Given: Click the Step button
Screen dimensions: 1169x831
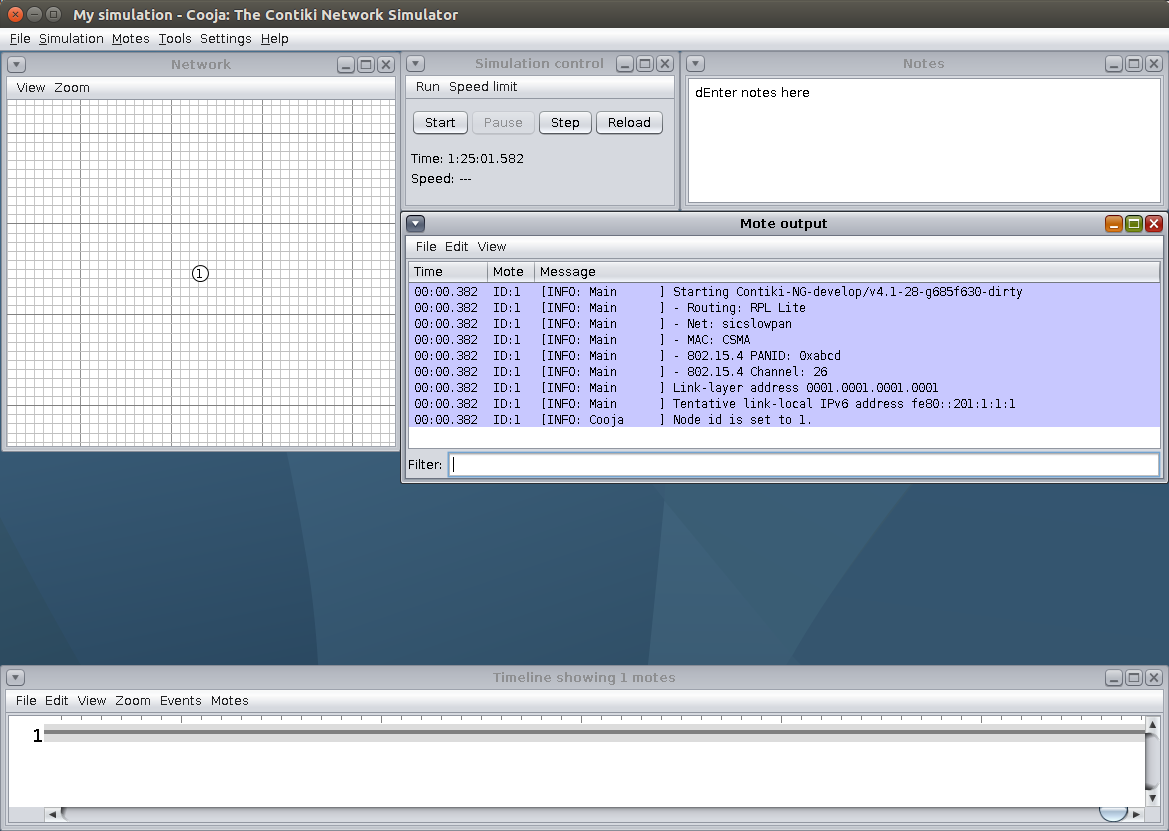Looking at the screenshot, I should click(x=565, y=123).
